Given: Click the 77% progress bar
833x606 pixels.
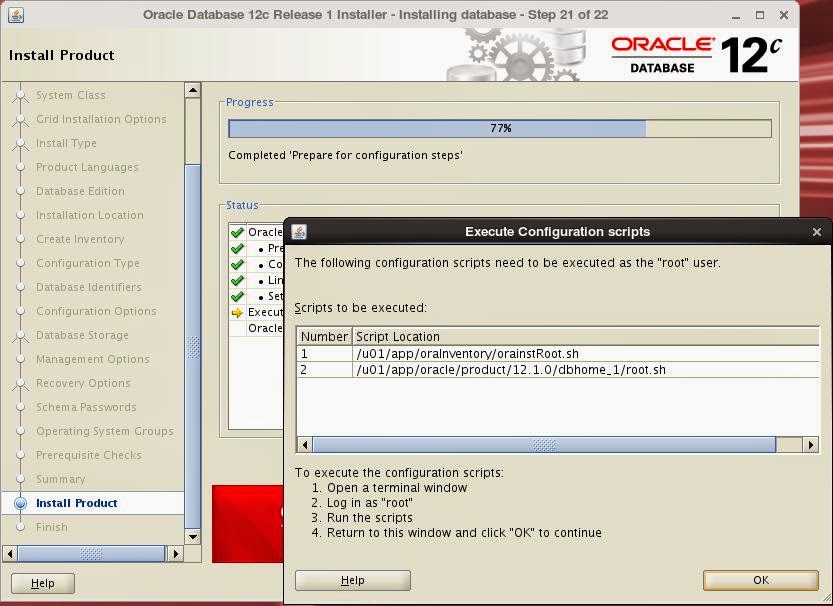Looking at the screenshot, I should click(x=500, y=129).
